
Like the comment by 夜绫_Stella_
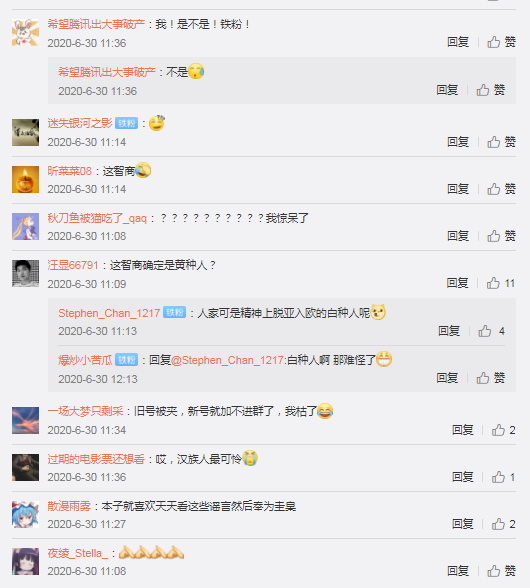point(501,571)
